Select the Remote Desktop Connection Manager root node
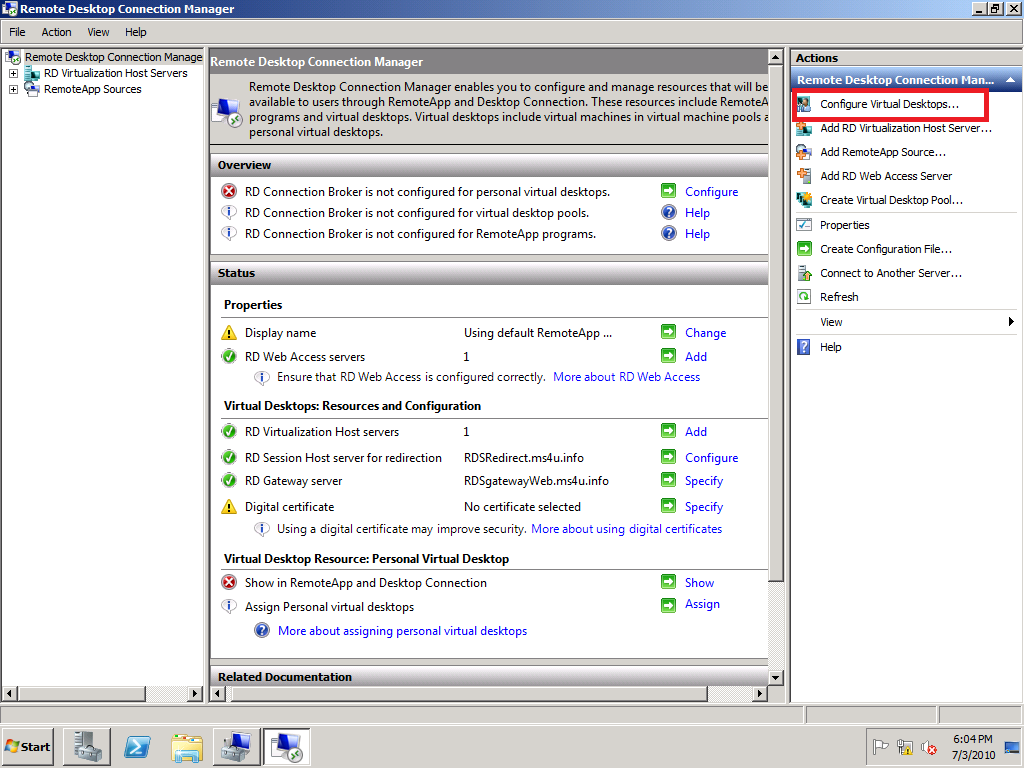This screenshot has width=1024, height=768. (114, 57)
